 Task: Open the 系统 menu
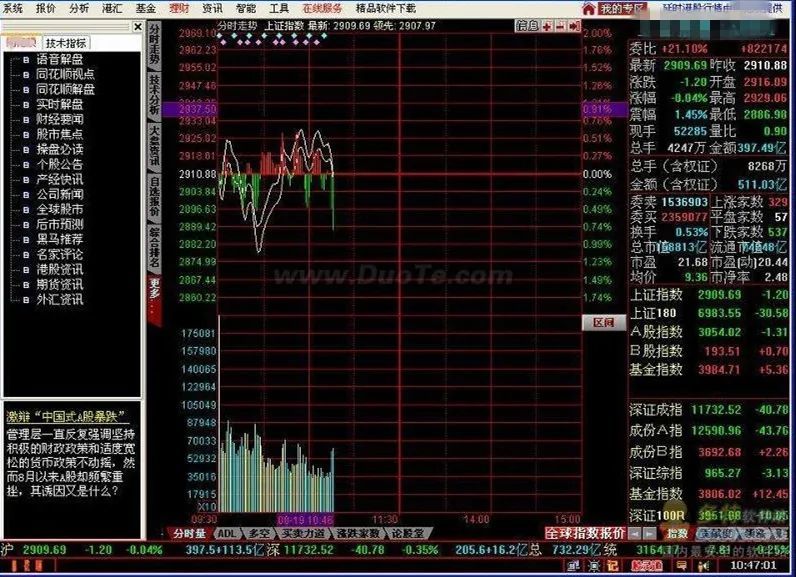pyautogui.click(x=12, y=8)
